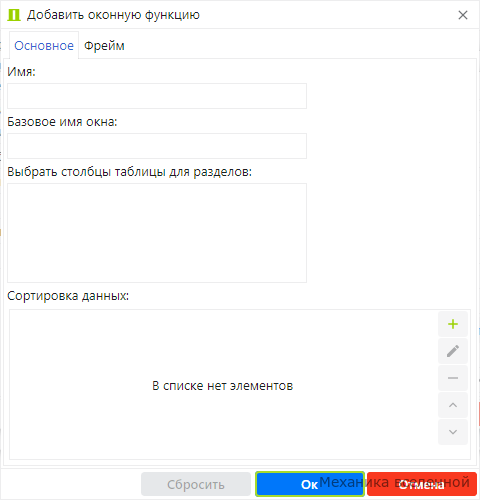Image resolution: width=480 pixels, height=500 pixels.
Task: Click the red Отмена button
Action: pyautogui.click(x=422, y=484)
